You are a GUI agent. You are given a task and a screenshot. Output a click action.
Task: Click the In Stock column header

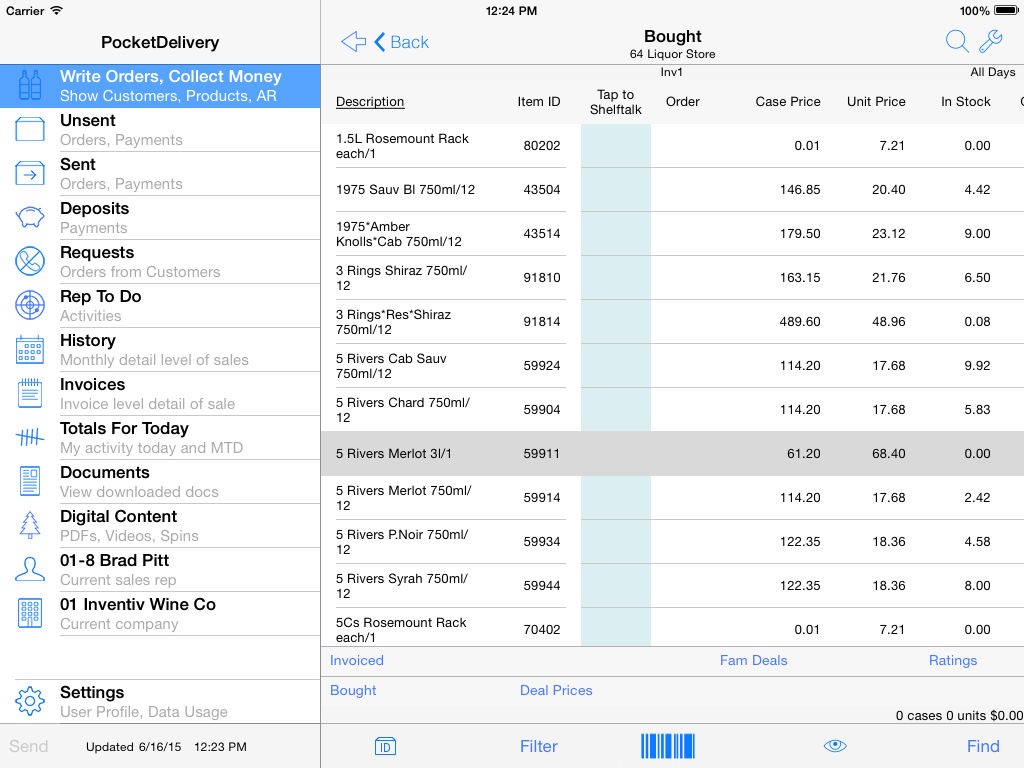[965, 102]
